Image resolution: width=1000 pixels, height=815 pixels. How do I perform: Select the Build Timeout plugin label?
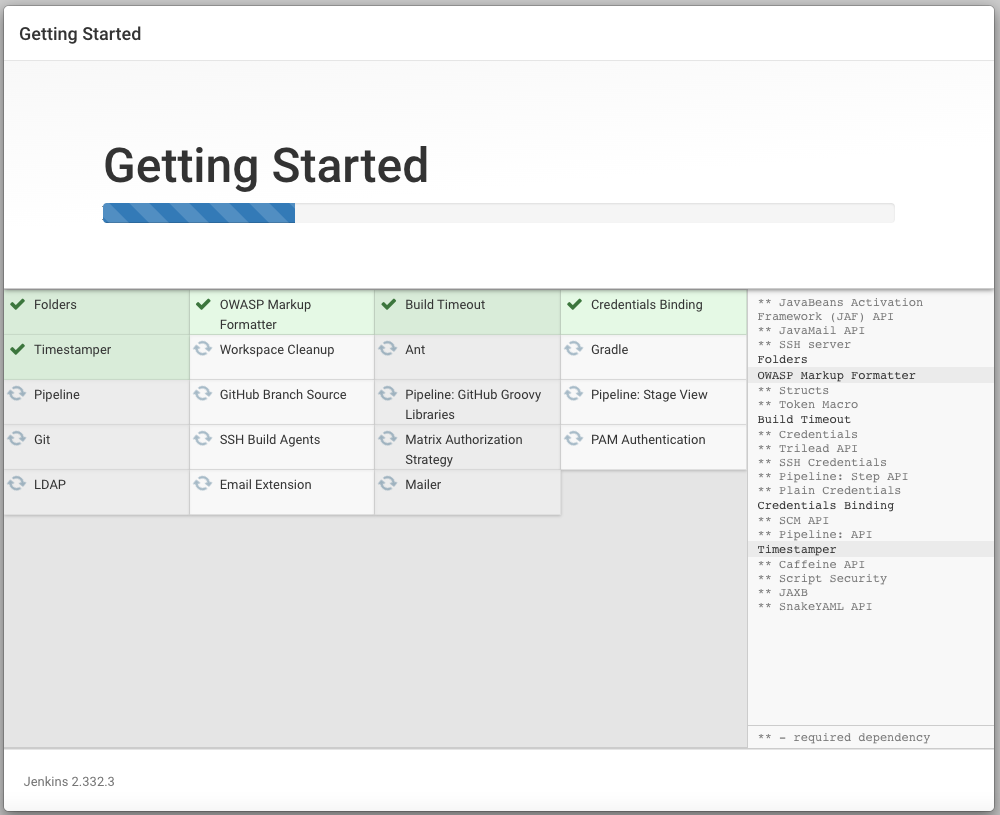(445, 305)
